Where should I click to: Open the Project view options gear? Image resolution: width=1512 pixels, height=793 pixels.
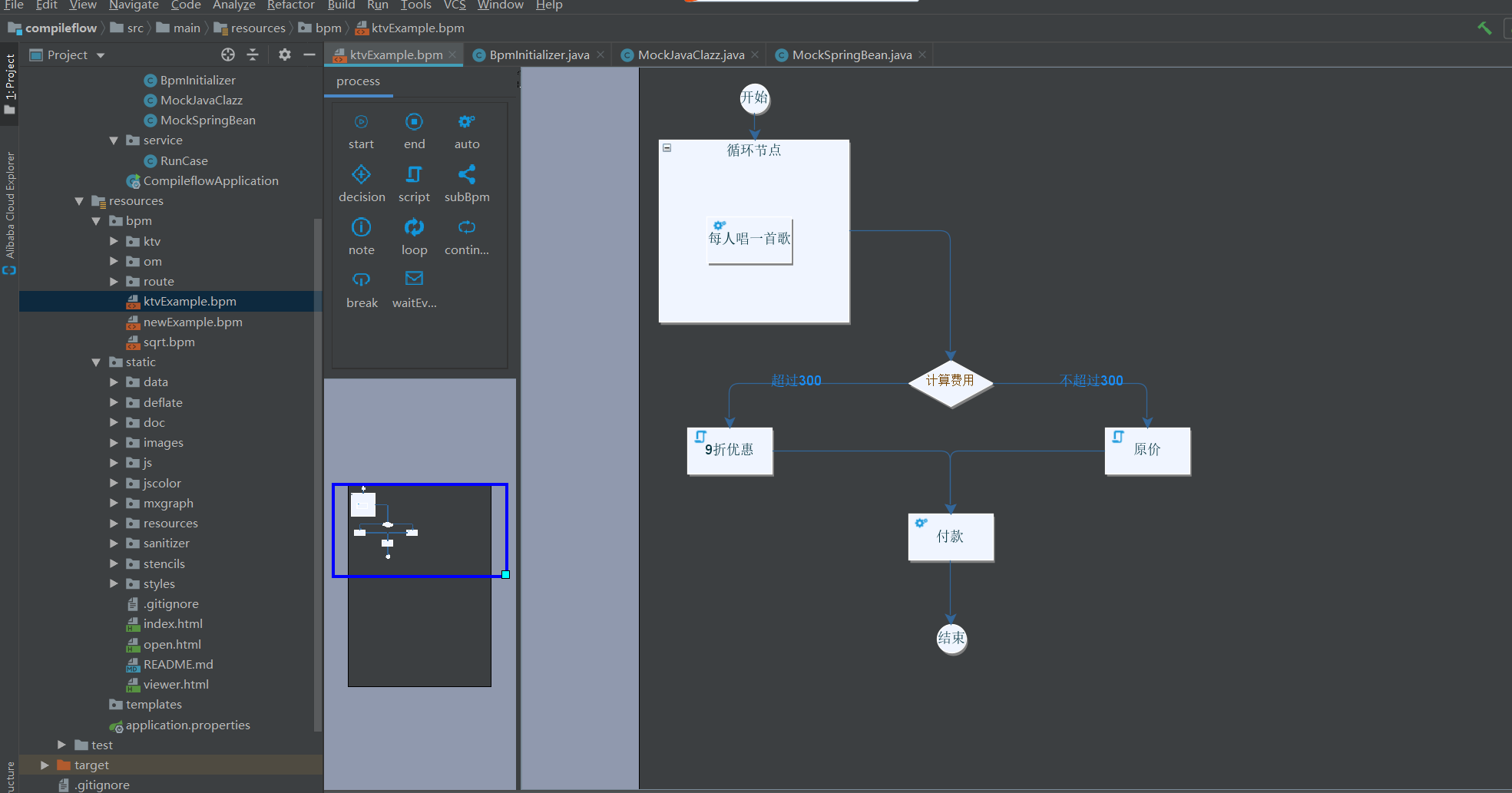284,55
